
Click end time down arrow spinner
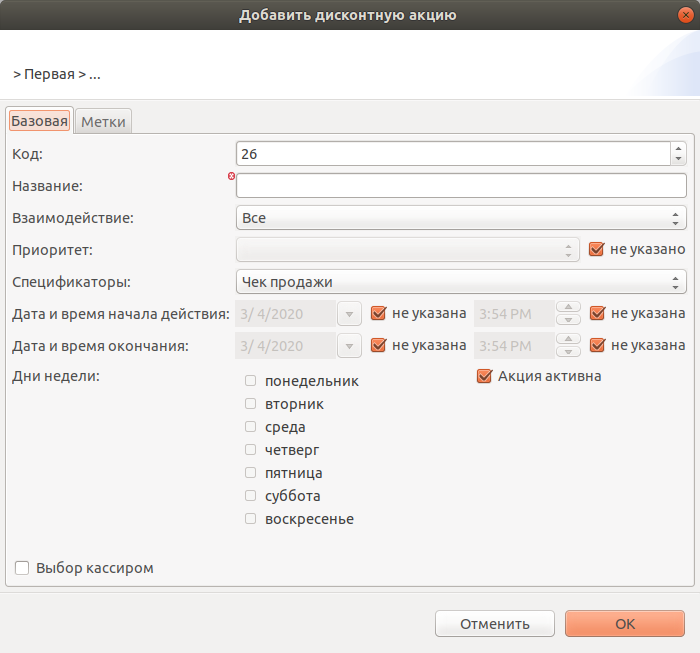coord(568,352)
